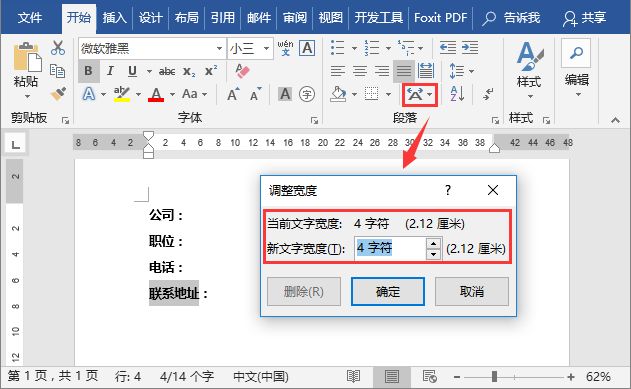Open font dialog launcher in 字体 group
Screen dimensions: 631x389
coord(314,120)
